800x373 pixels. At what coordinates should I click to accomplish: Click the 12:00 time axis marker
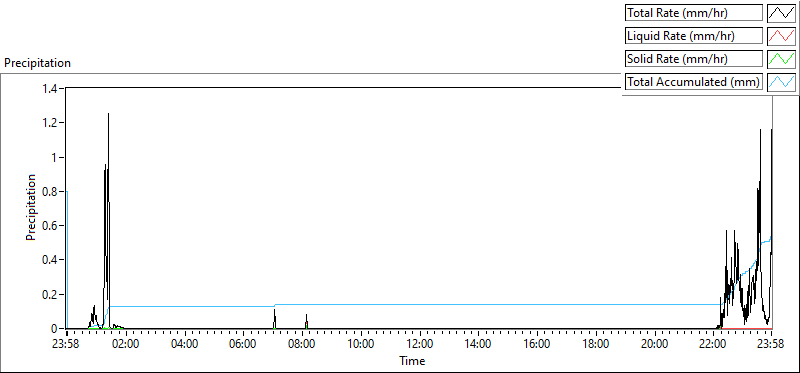tap(419, 343)
